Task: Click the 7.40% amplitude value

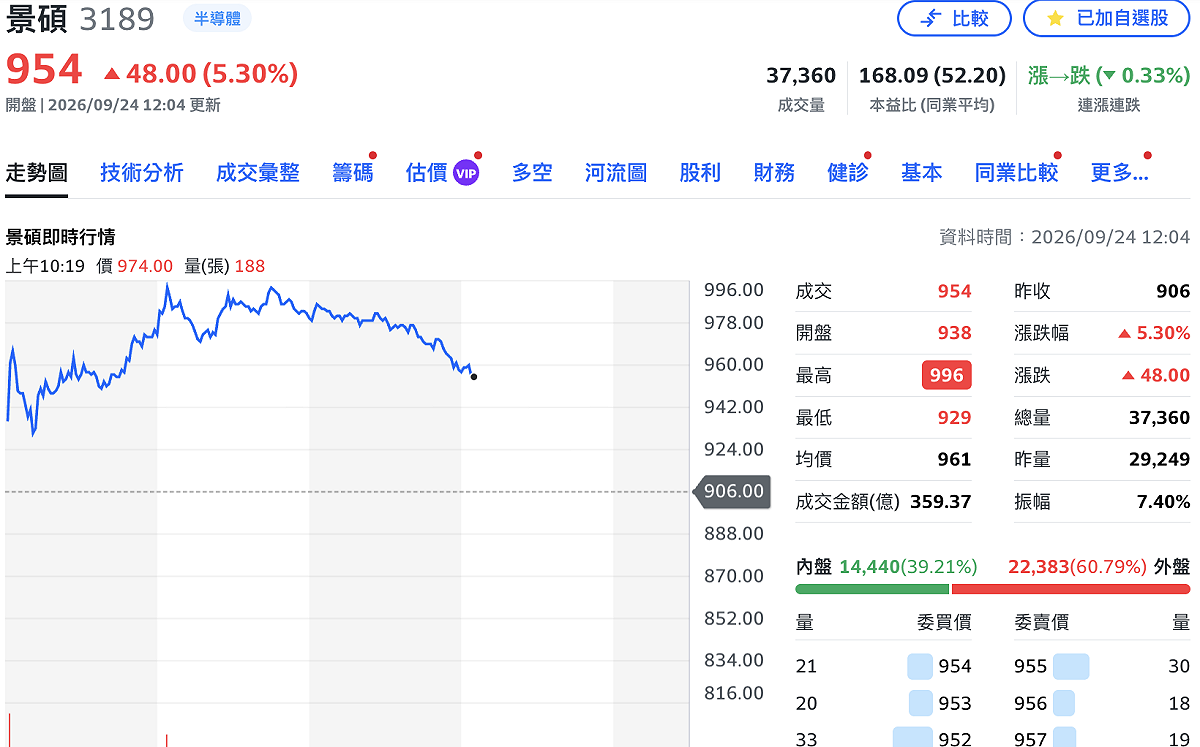Action: [1163, 501]
